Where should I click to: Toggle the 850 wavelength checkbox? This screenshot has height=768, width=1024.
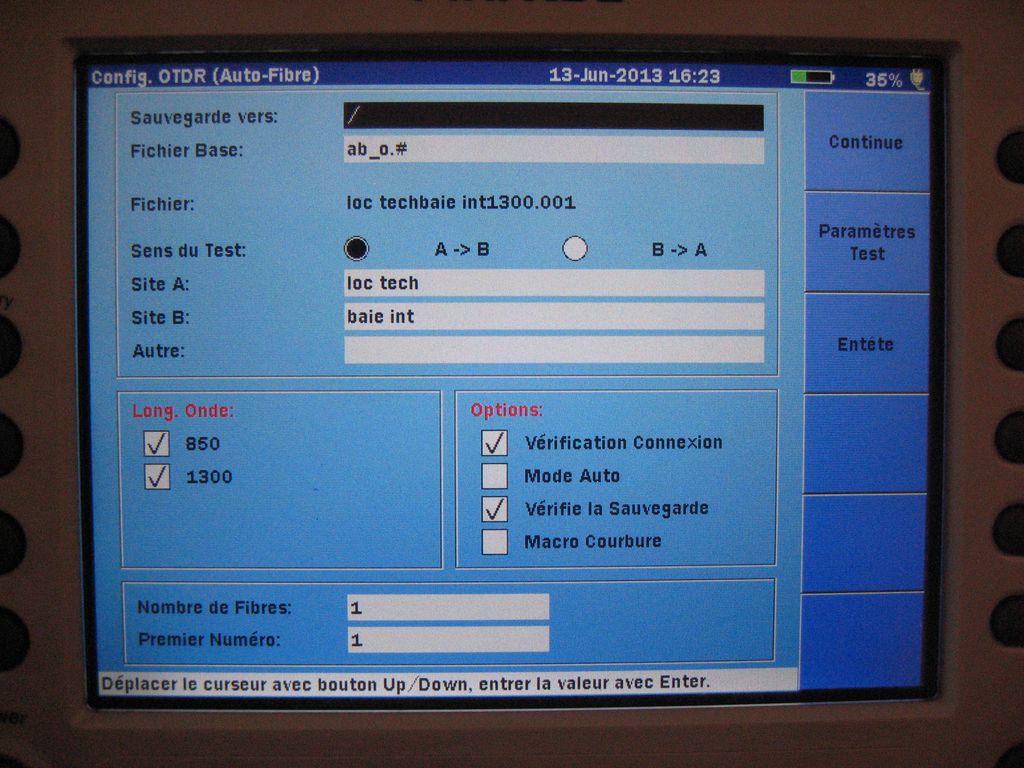coord(157,443)
